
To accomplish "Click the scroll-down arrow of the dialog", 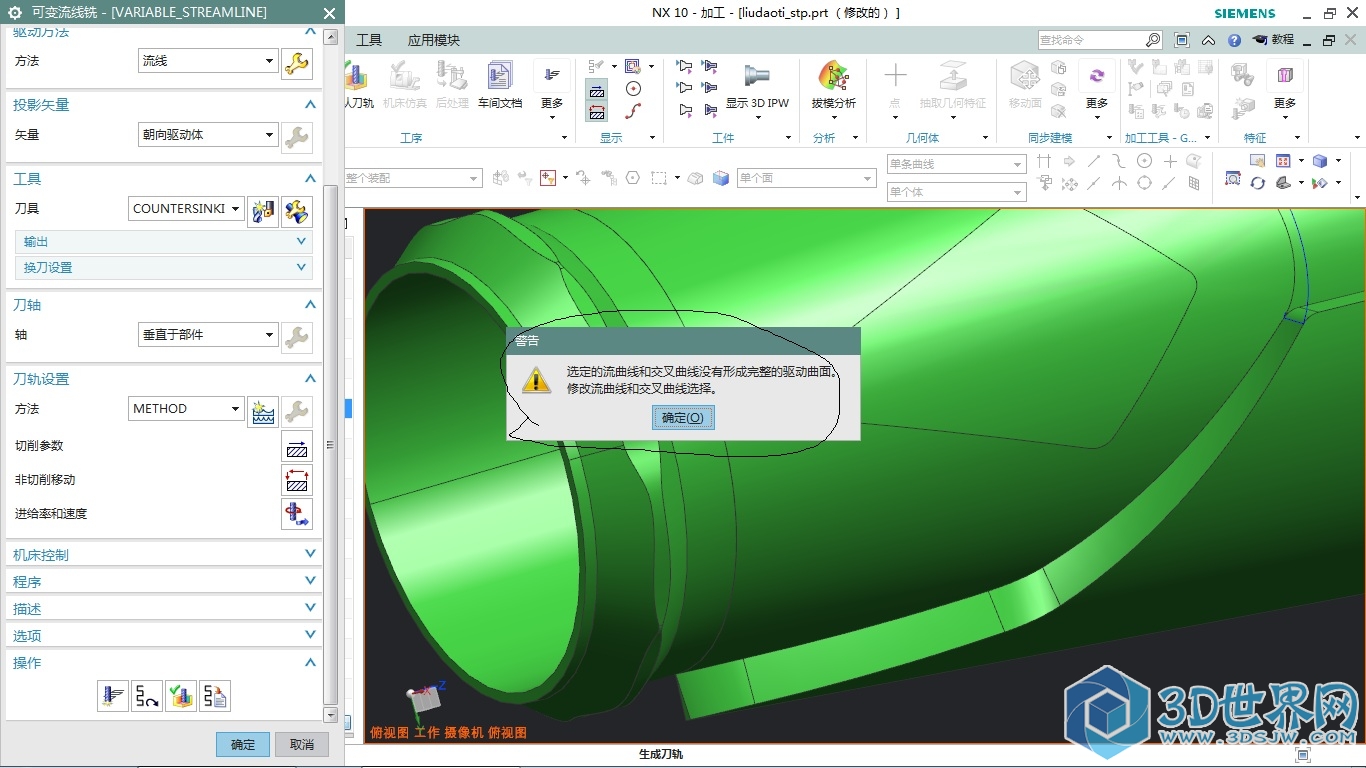I will click(x=331, y=715).
